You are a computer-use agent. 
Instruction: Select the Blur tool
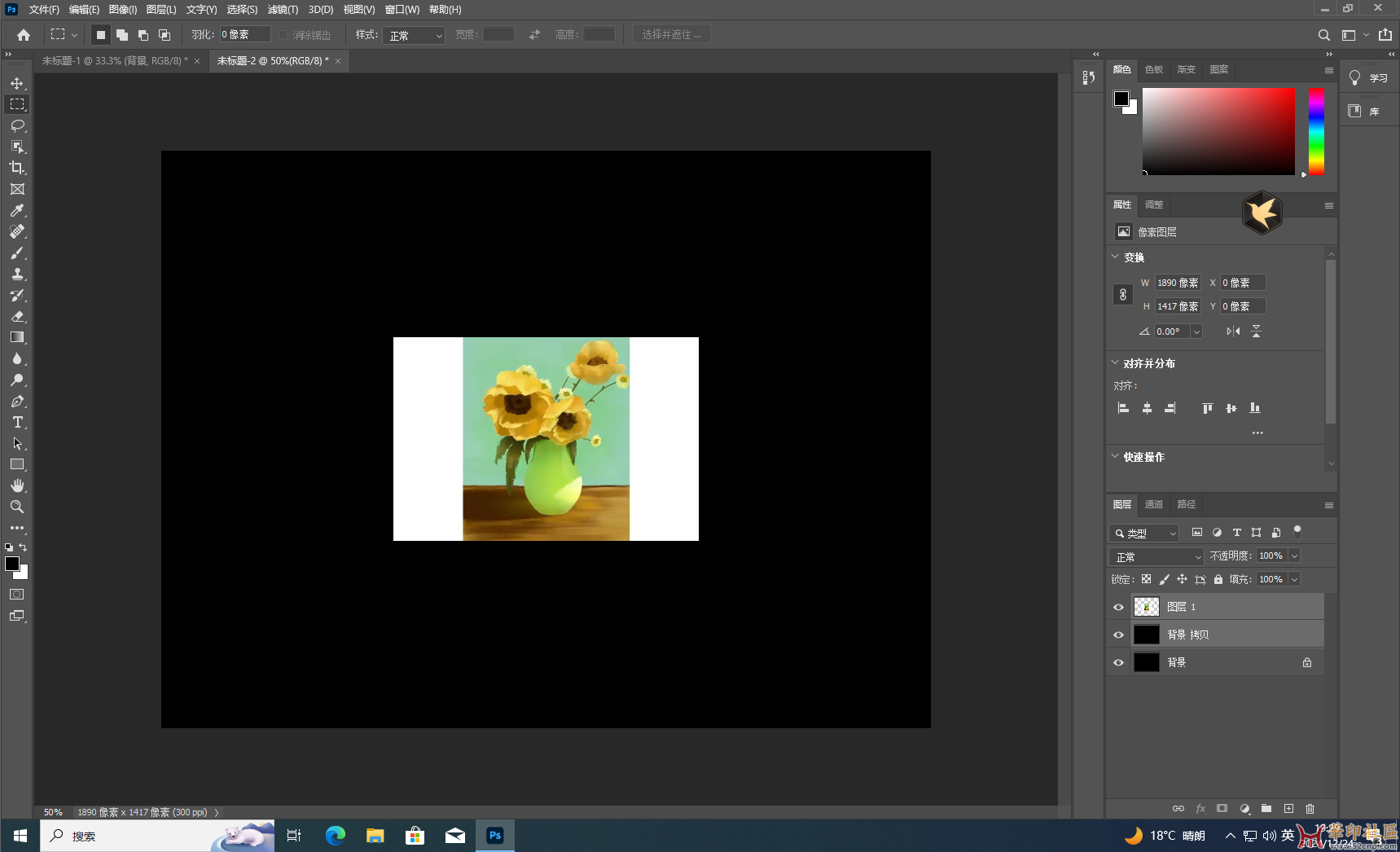pos(17,358)
